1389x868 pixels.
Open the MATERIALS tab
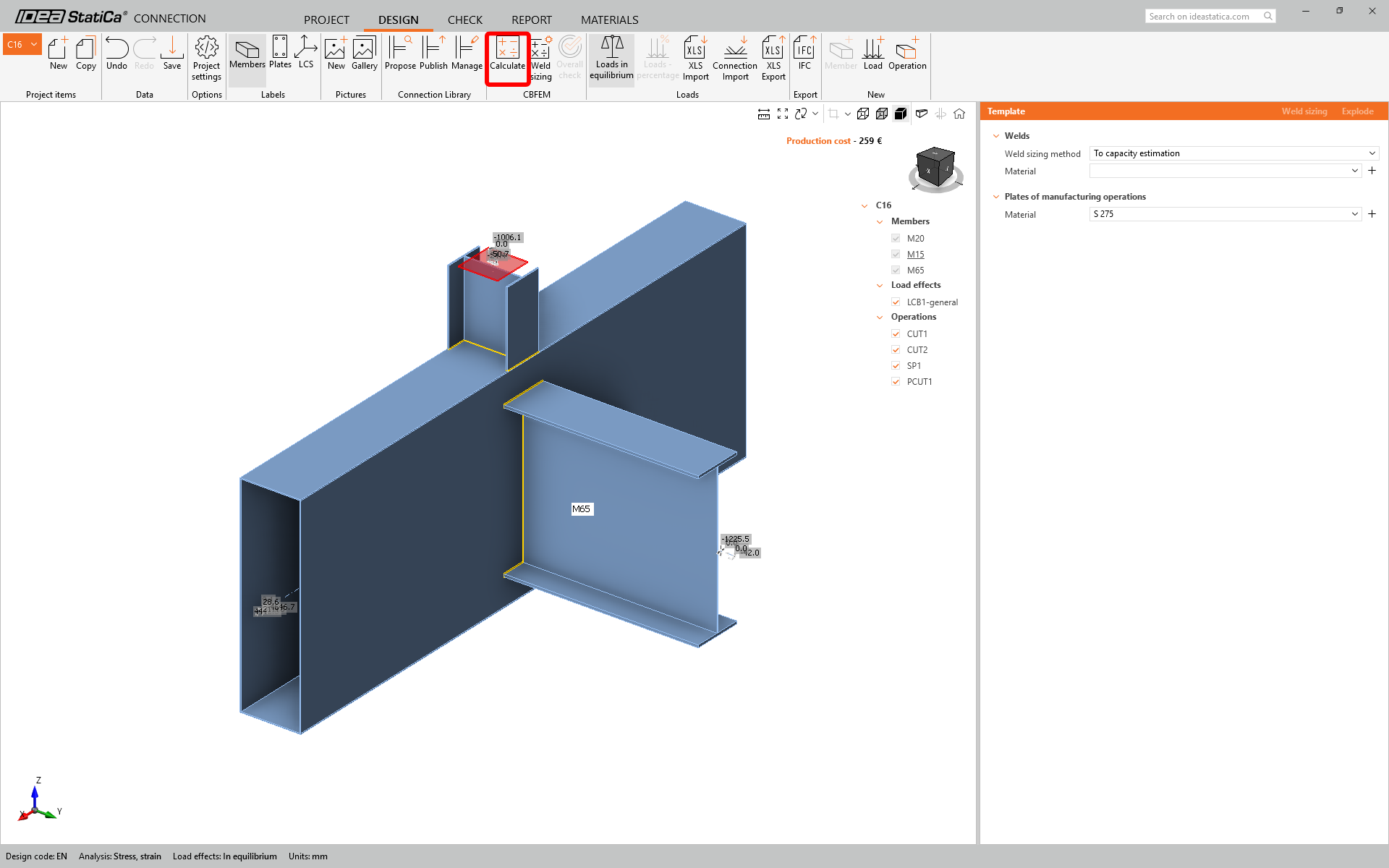(609, 20)
